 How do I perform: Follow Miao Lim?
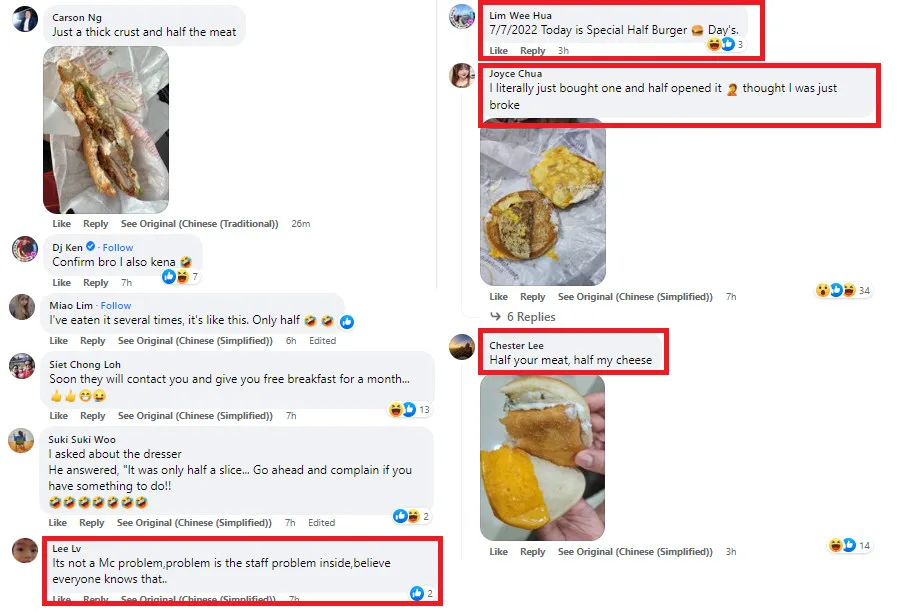pos(116,305)
